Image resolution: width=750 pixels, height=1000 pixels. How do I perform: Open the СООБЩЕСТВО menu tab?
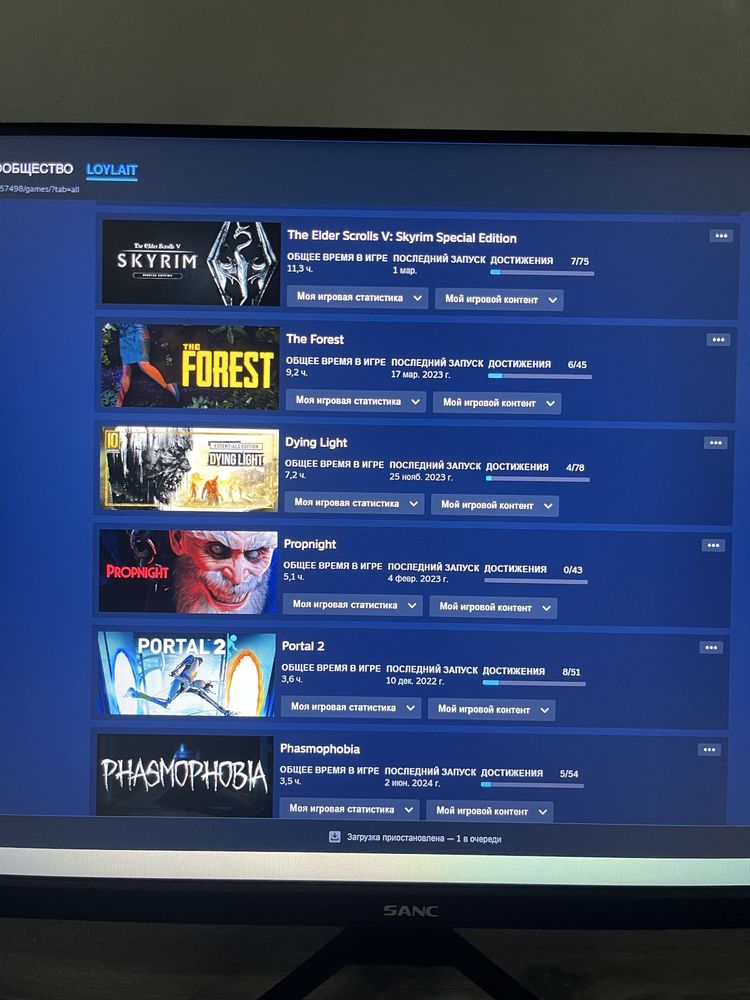click(x=36, y=168)
